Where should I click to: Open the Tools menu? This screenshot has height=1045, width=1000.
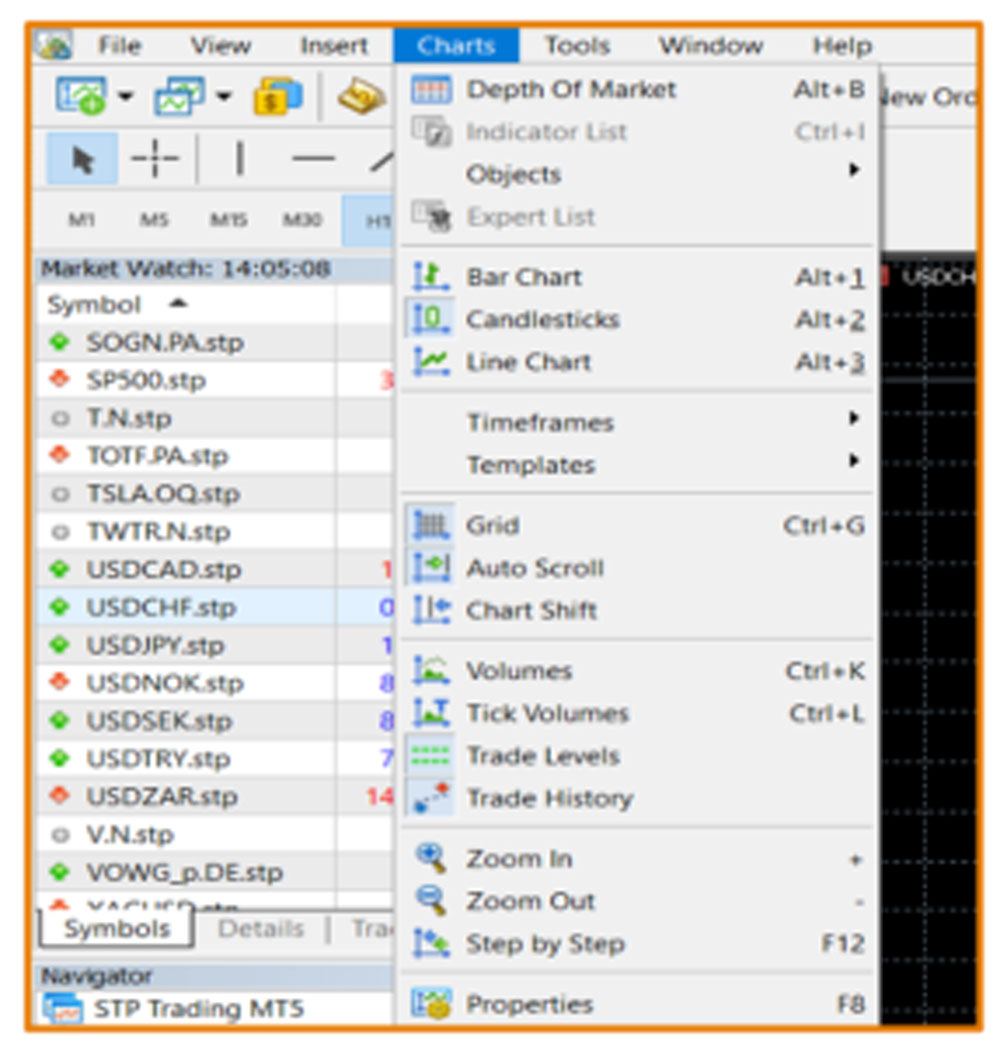577,45
